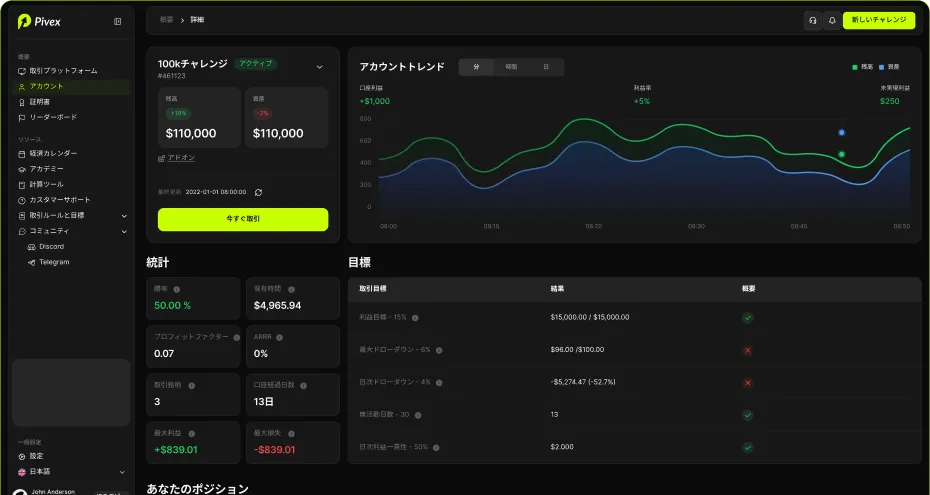This screenshot has width=930, height=495.
Task: Click info icon beside 日次ドローダウン - 4%
Action: click(x=439, y=382)
